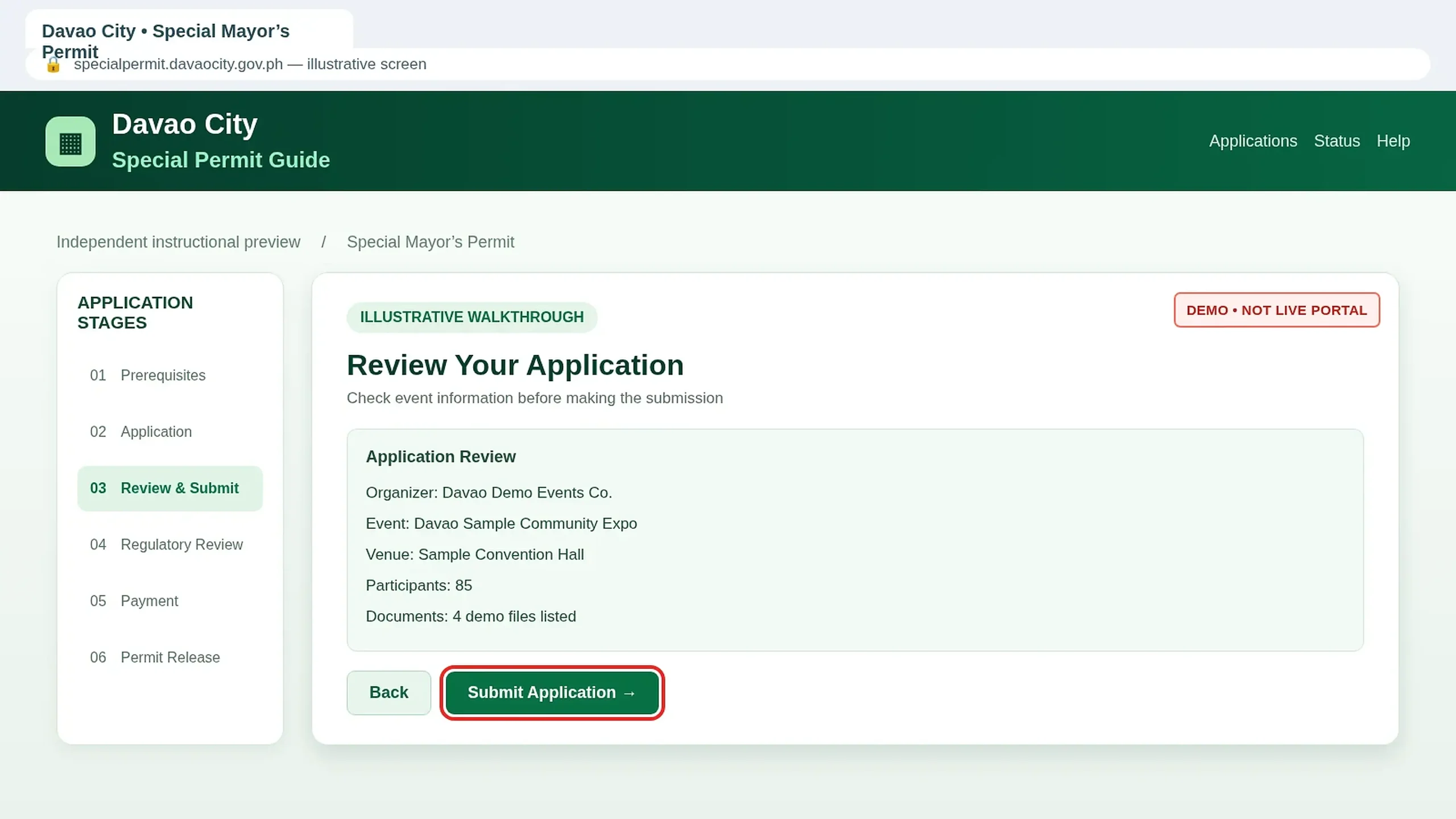
Task: Open the Status nav link
Action: pos(1337,141)
